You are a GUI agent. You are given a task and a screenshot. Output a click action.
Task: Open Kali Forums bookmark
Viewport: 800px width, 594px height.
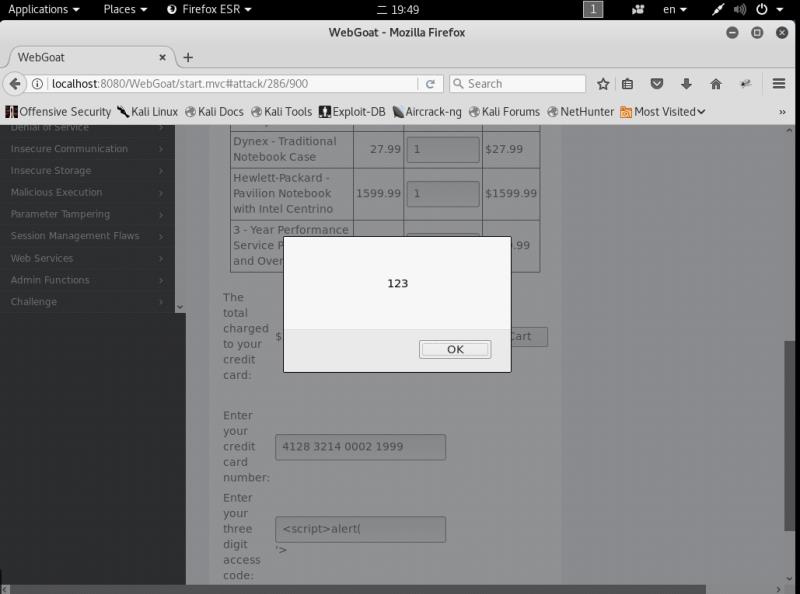pos(504,112)
